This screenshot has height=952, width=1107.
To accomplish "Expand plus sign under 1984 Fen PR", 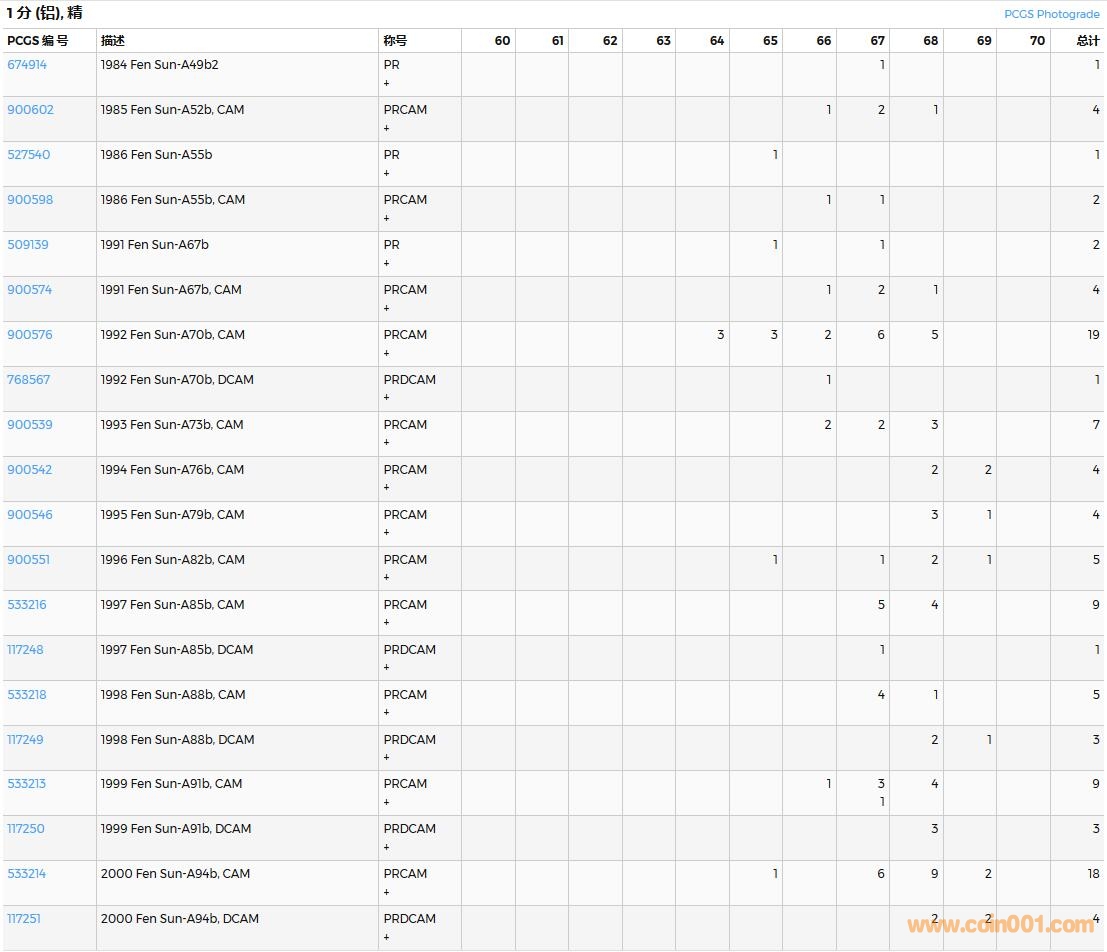I will [x=387, y=83].
